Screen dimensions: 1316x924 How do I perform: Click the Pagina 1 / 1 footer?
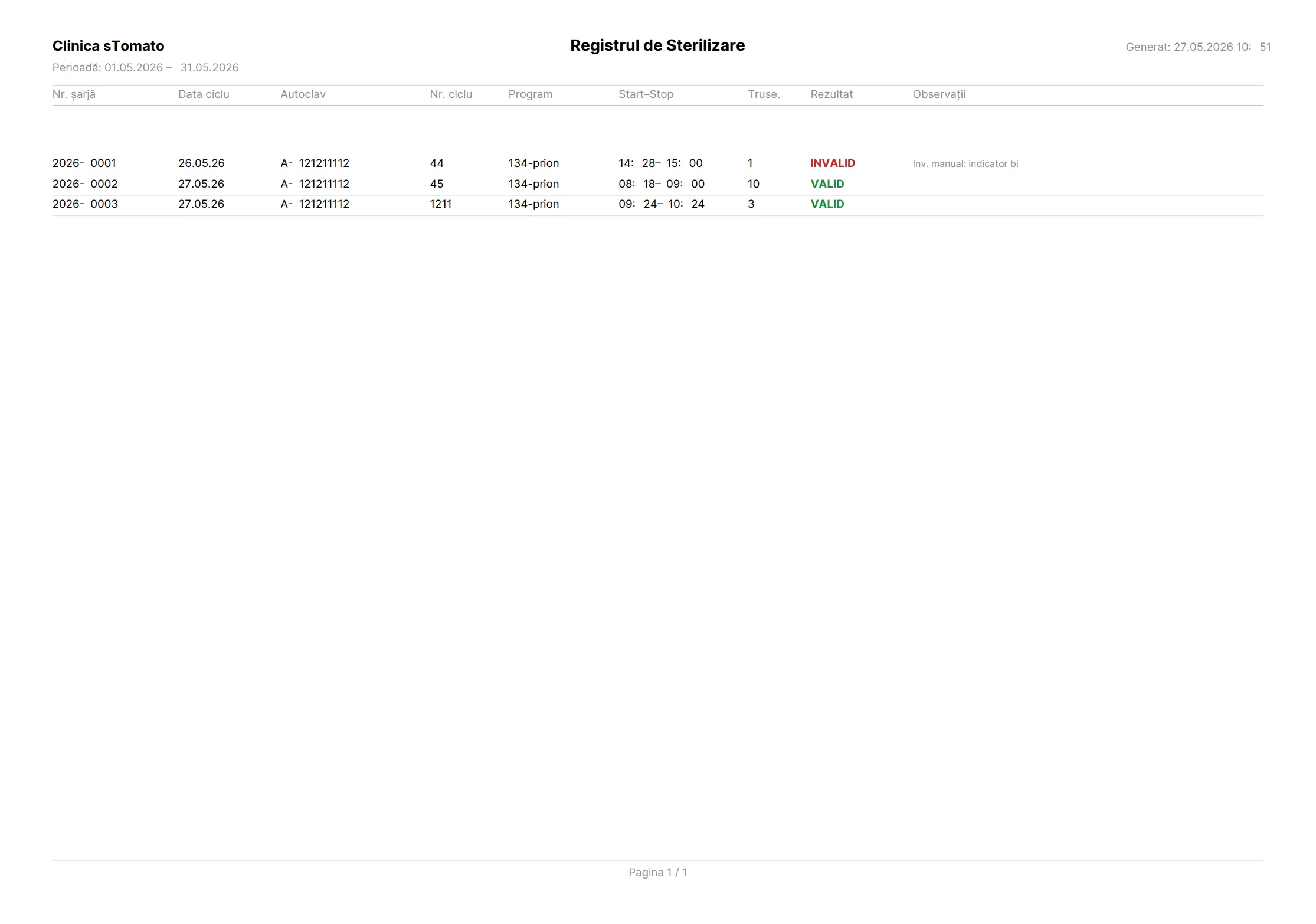(x=657, y=873)
